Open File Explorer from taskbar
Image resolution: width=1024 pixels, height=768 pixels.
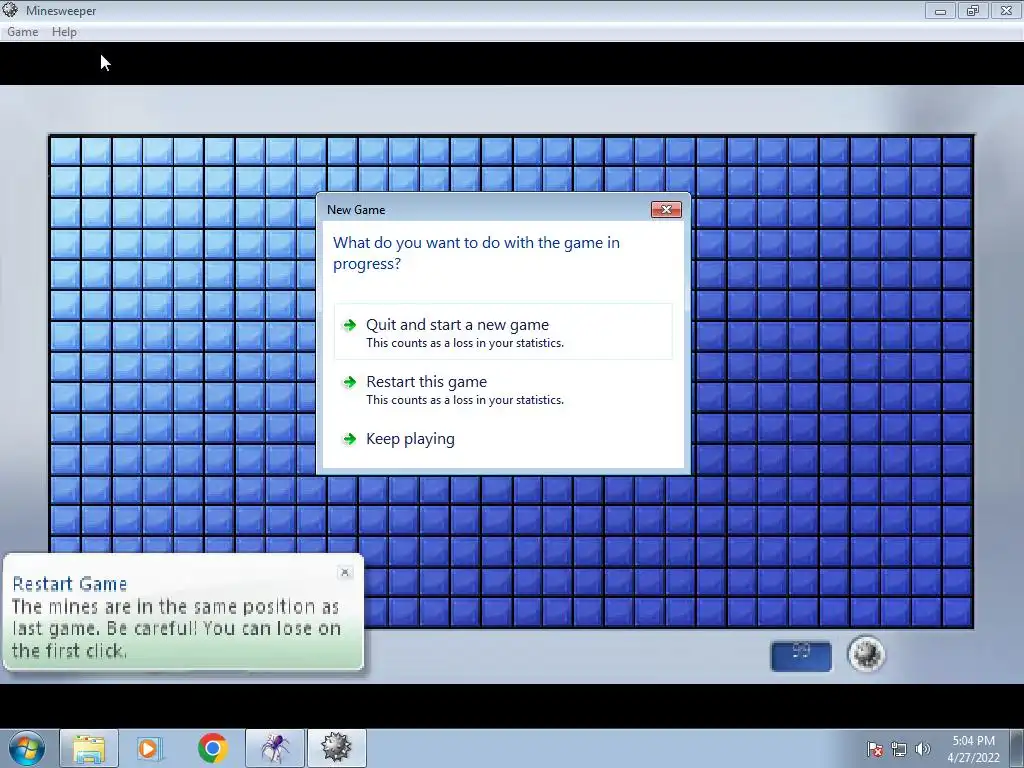click(89, 748)
